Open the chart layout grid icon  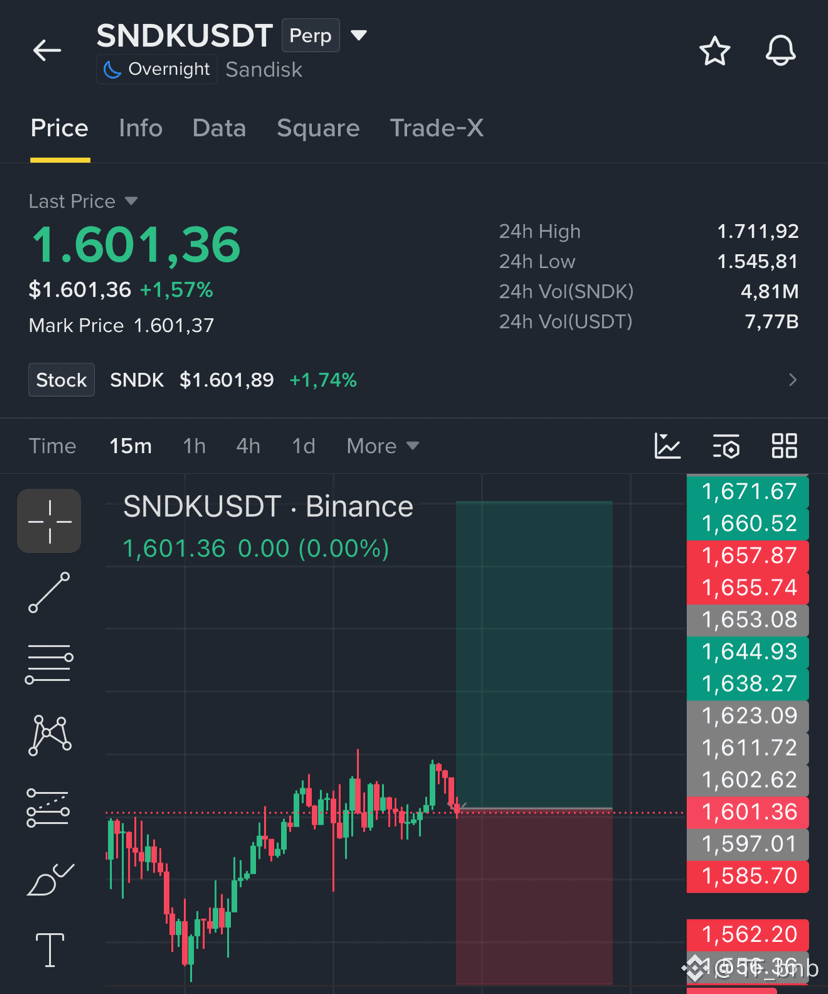pos(784,446)
